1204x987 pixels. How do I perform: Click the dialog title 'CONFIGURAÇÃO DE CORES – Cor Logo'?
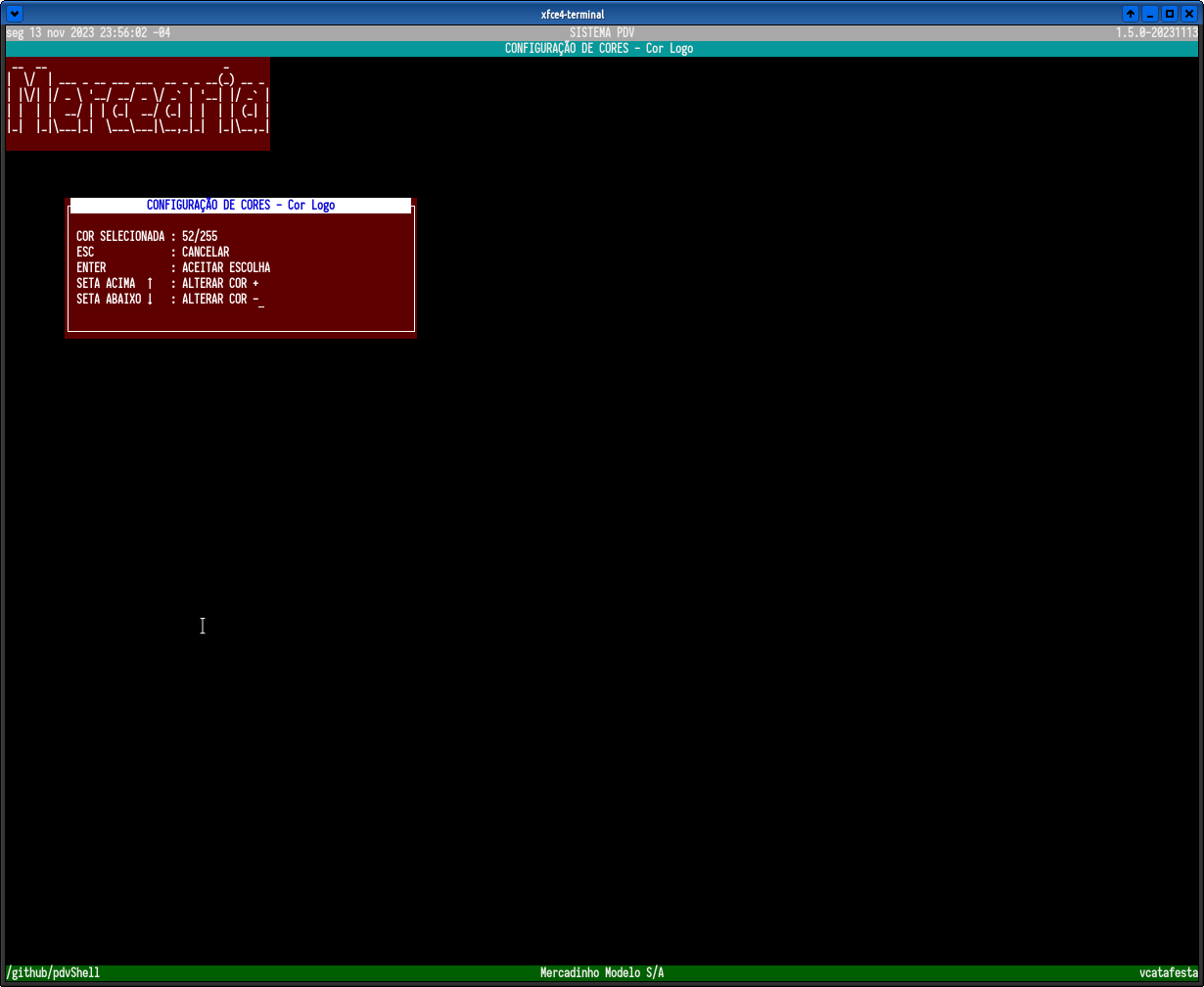point(241,205)
